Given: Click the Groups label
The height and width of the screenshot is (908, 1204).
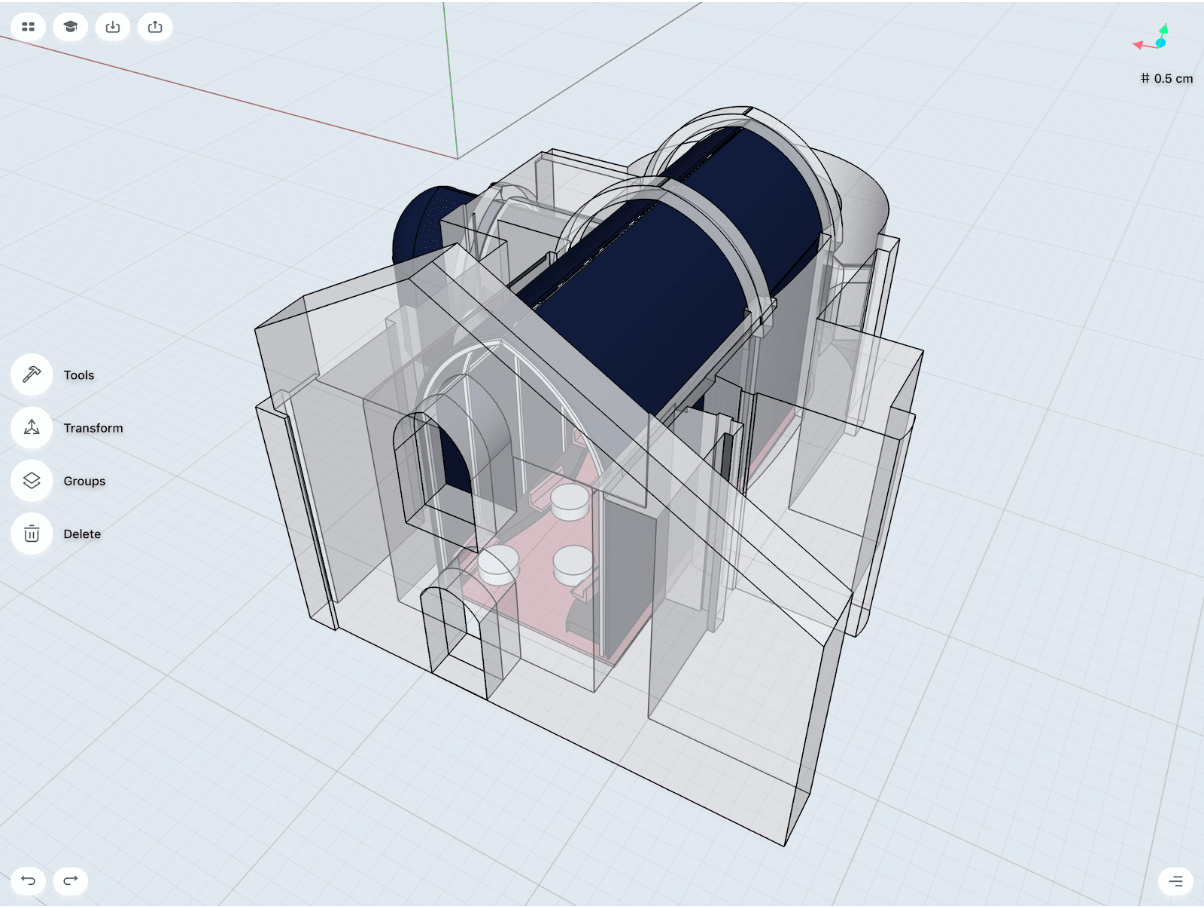Looking at the screenshot, I should click(x=84, y=481).
